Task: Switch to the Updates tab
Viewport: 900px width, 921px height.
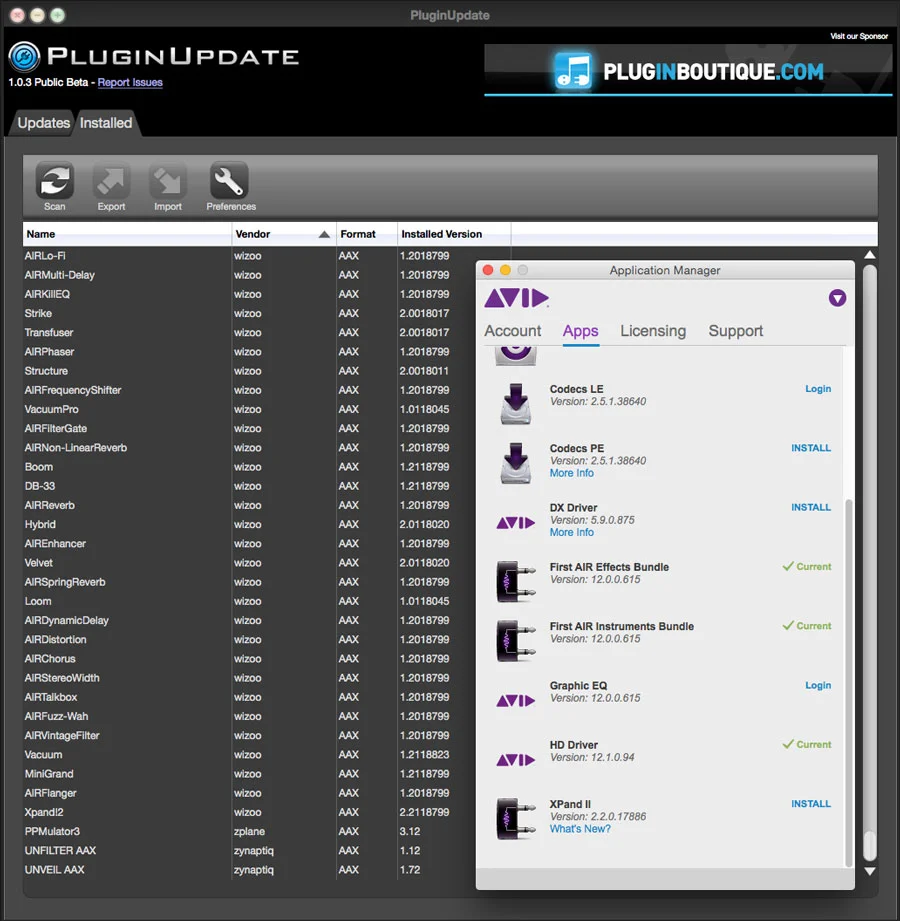Action: click(43, 123)
